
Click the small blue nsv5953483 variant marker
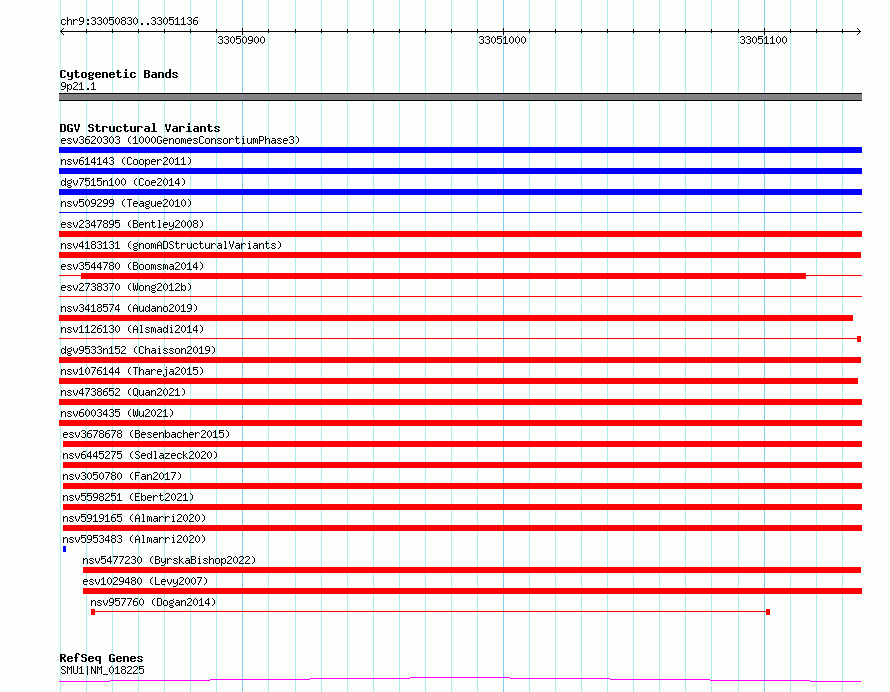[64, 549]
